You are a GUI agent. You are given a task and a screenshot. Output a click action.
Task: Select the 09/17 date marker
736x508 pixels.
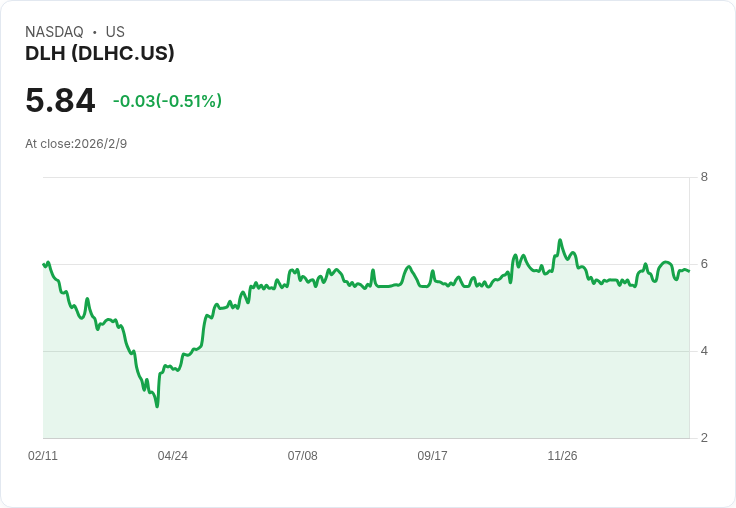(432, 455)
